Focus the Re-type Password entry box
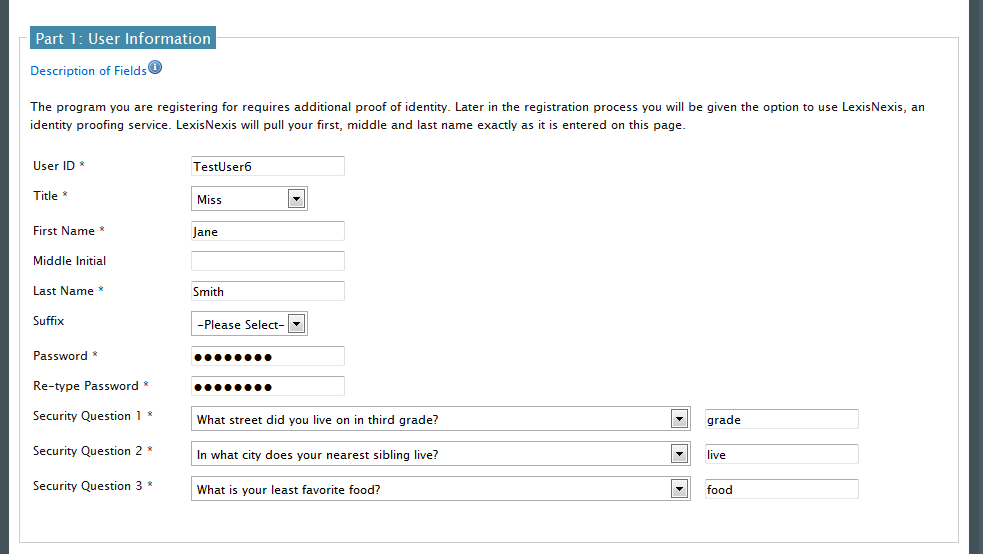The width and height of the screenshot is (983, 554). [x=267, y=386]
